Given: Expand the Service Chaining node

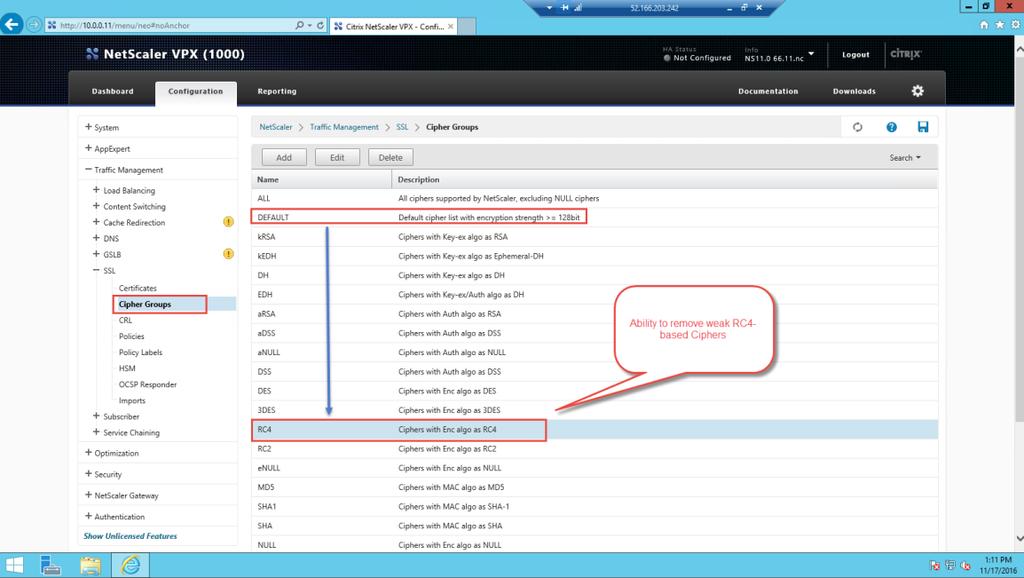Looking at the screenshot, I should pos(96,432).
